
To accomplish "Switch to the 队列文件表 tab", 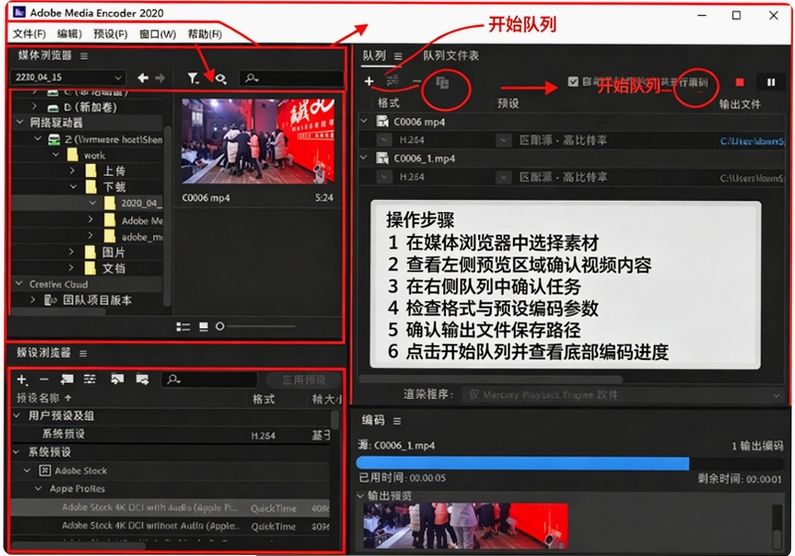I will (x=451, y=55).
